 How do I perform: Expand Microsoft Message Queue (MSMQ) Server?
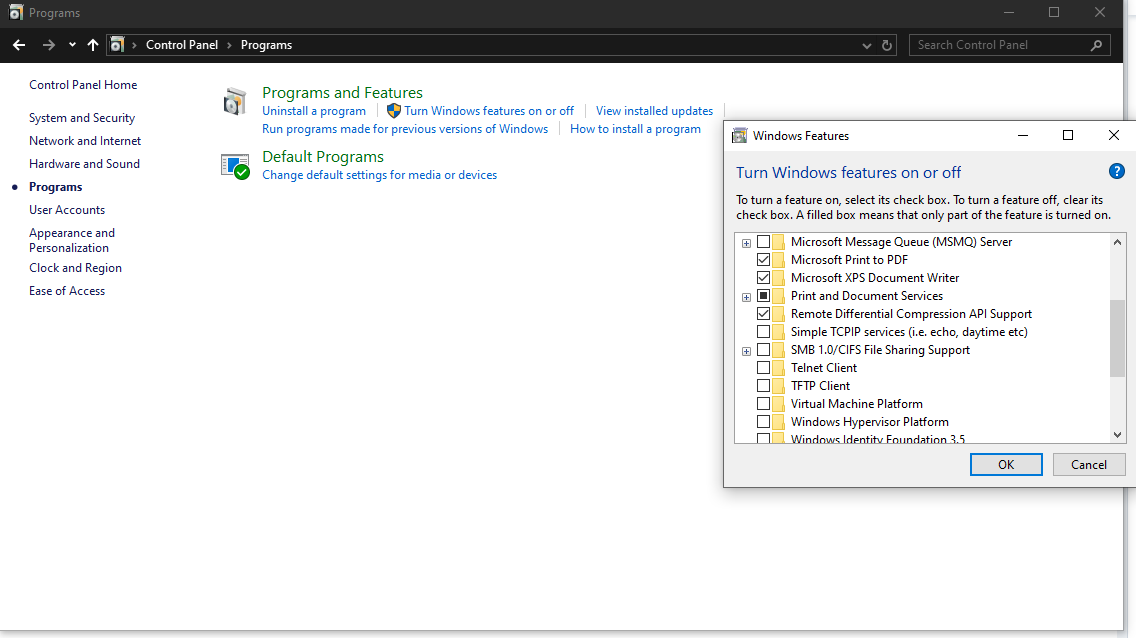click(x=746, y=242)
